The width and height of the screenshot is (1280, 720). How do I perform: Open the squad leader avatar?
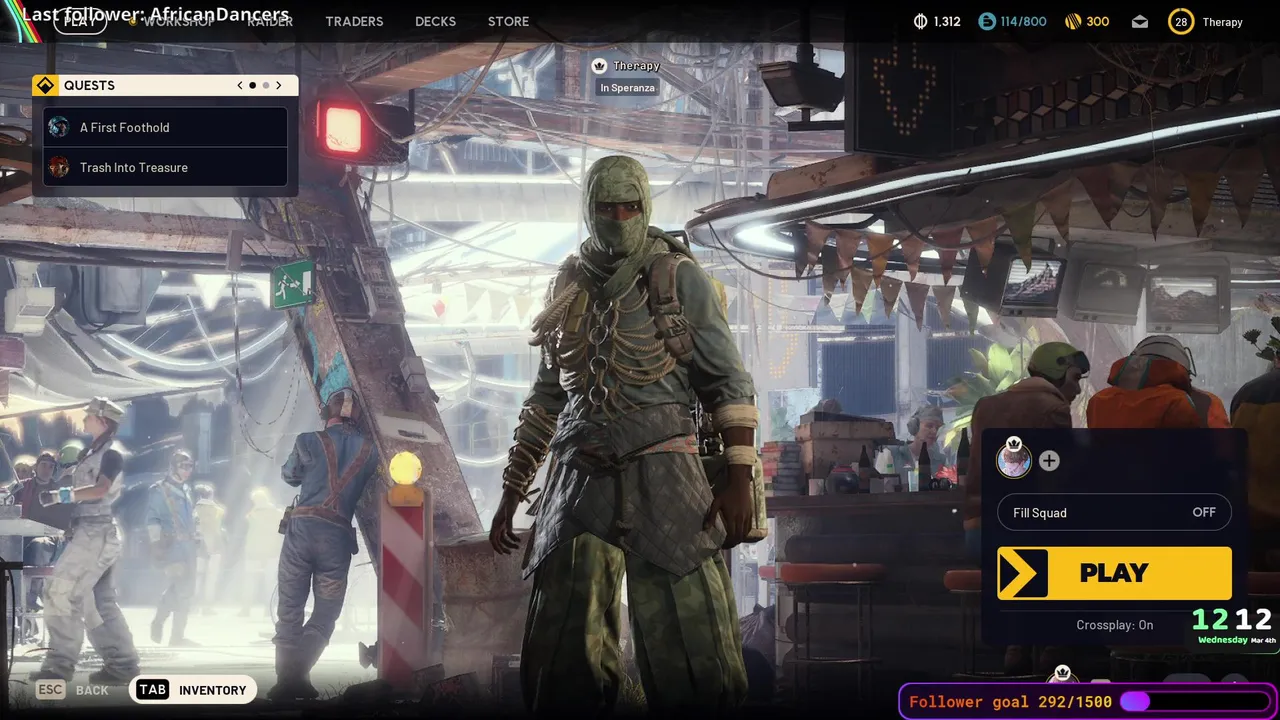pos(1014,460)
